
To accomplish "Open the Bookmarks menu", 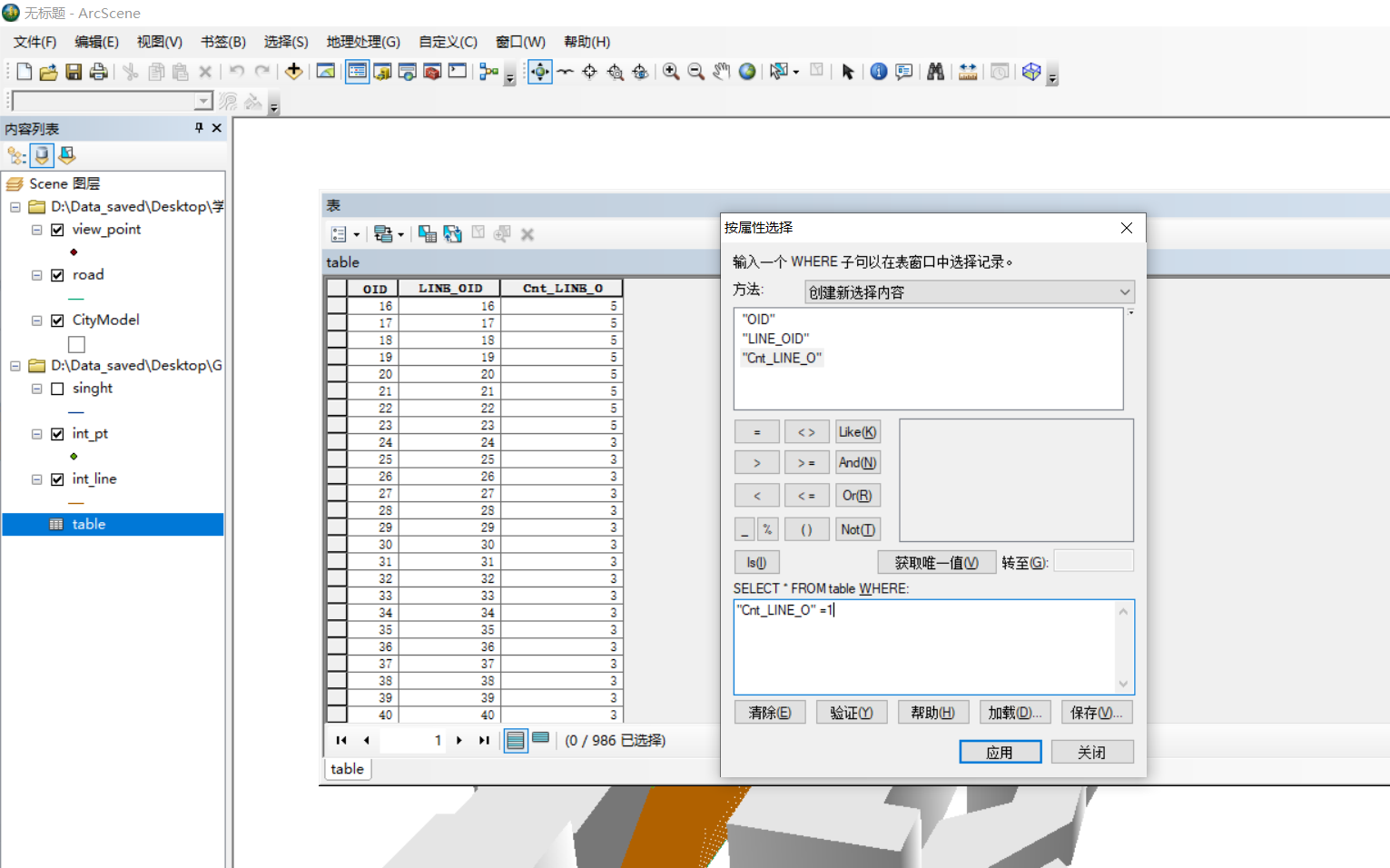I will 223,42.
